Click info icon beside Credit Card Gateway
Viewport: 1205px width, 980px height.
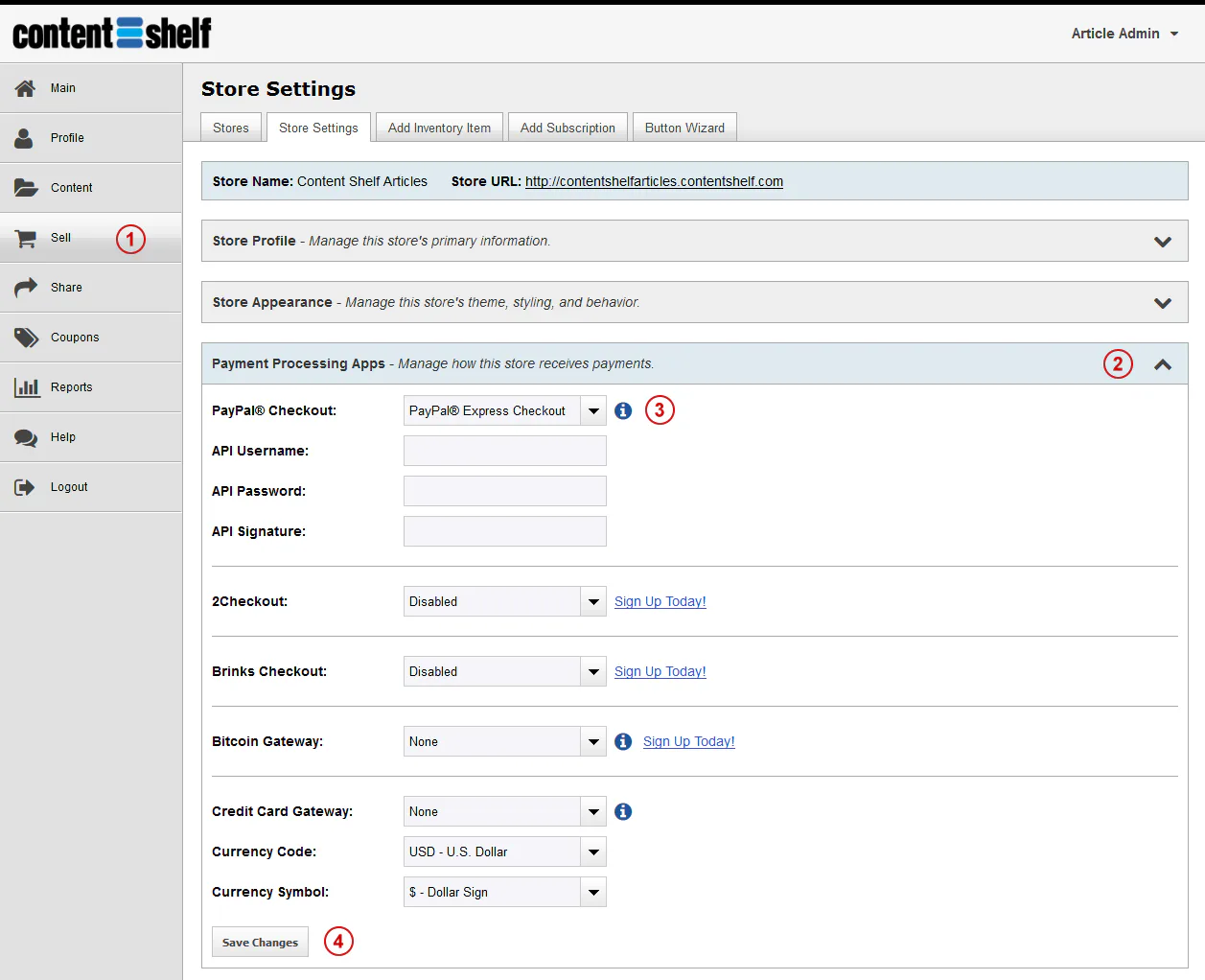tap(623, 811)
